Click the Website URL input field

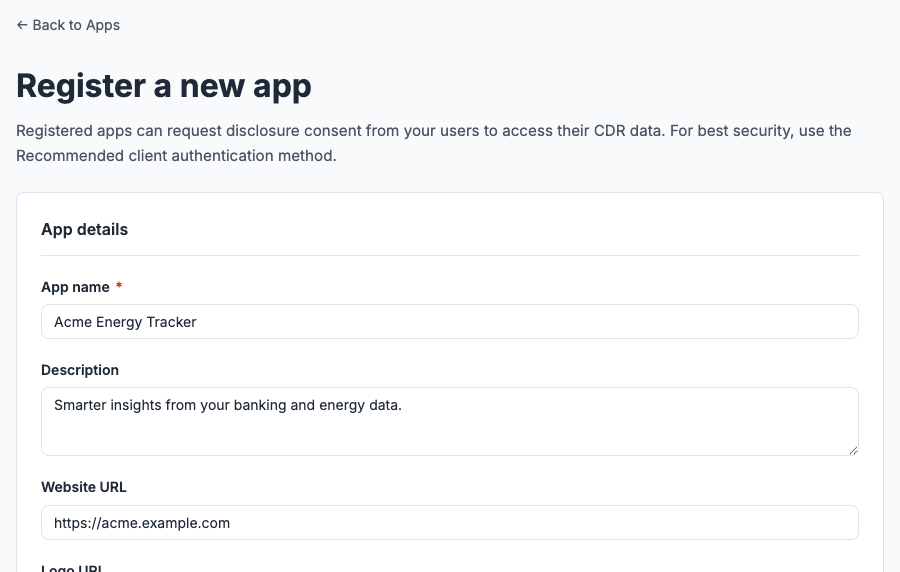pyautogui.click(x=449, y=523)
